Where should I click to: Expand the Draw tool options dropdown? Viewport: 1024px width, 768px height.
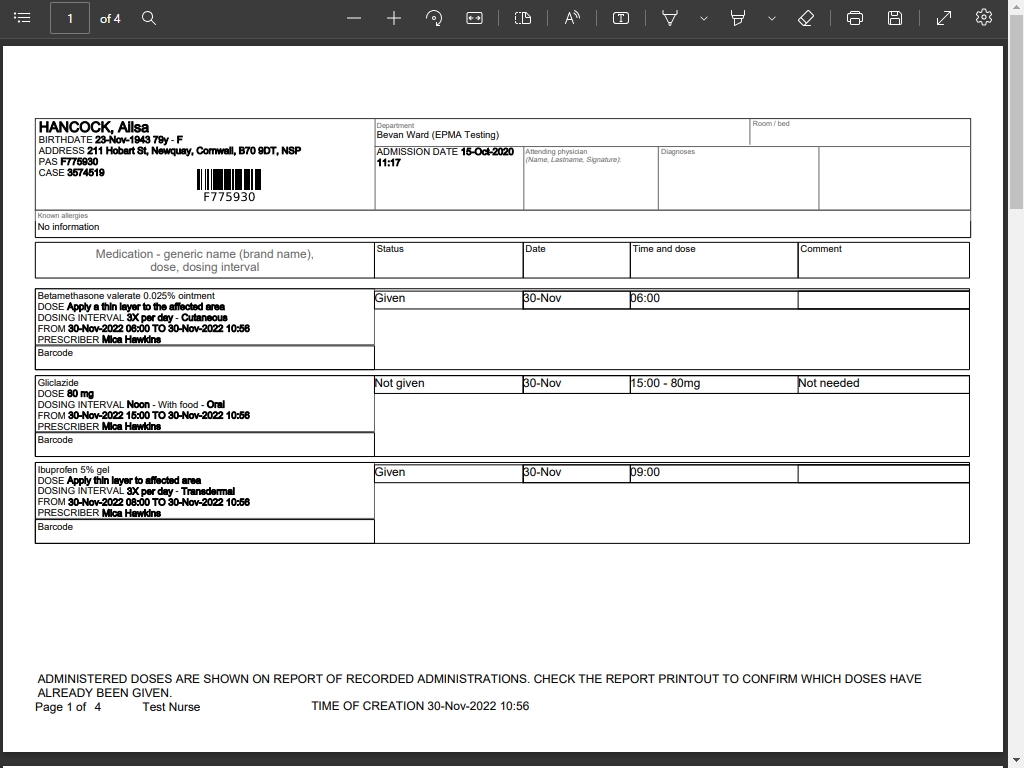tap(703, 18)
